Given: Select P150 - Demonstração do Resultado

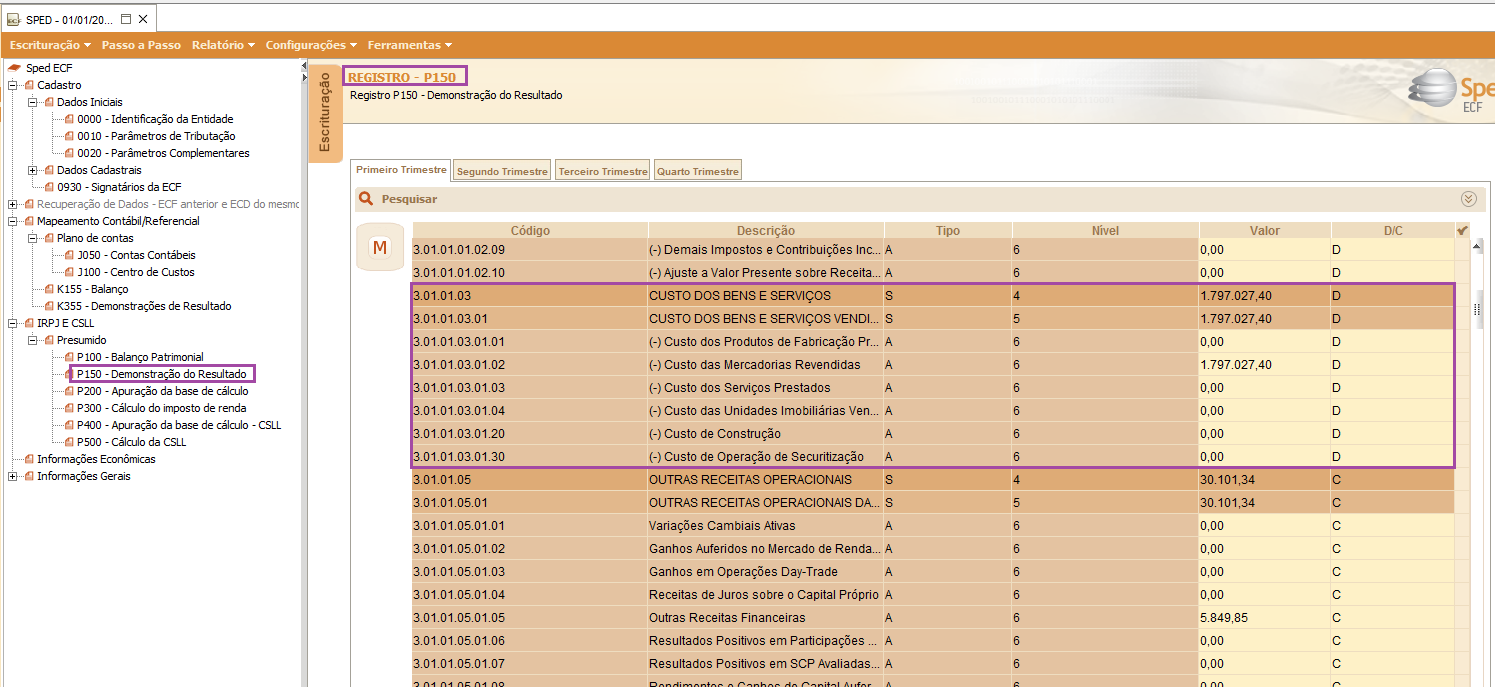Looking at the screenshot, I should tap(161, 374).
